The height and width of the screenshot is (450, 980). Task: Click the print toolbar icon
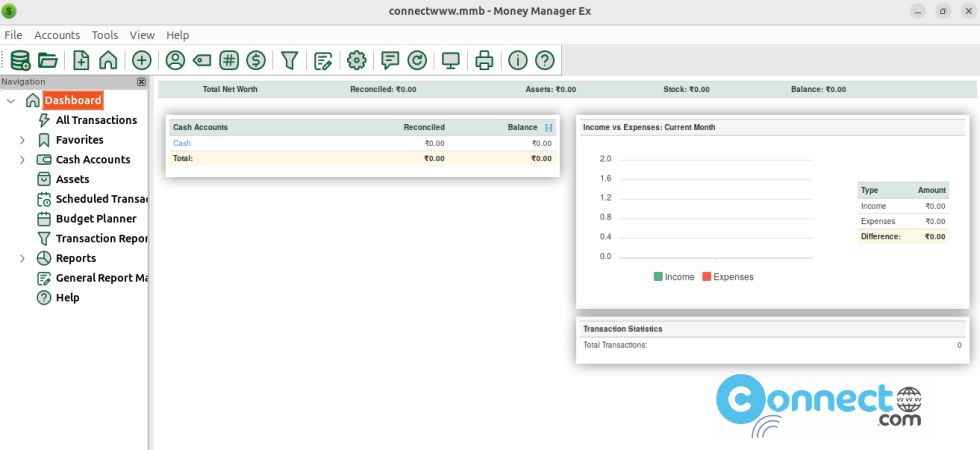[x=484, y=60]
